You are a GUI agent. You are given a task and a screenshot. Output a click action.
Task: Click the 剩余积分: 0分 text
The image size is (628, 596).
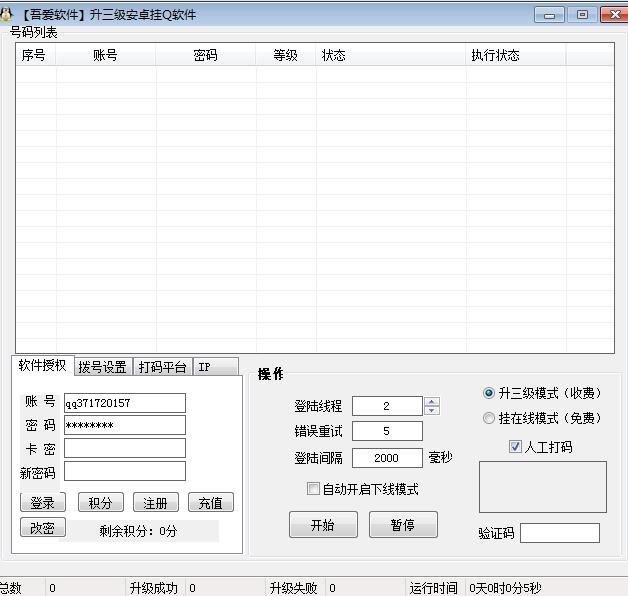[138, 531]
